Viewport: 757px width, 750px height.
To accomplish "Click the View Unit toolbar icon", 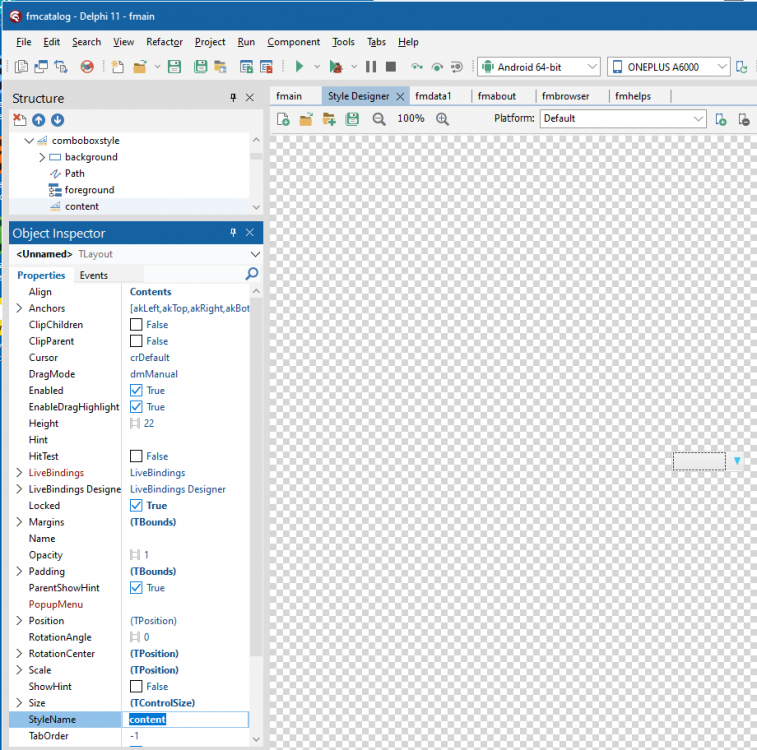I will click(x=21, y=67).
